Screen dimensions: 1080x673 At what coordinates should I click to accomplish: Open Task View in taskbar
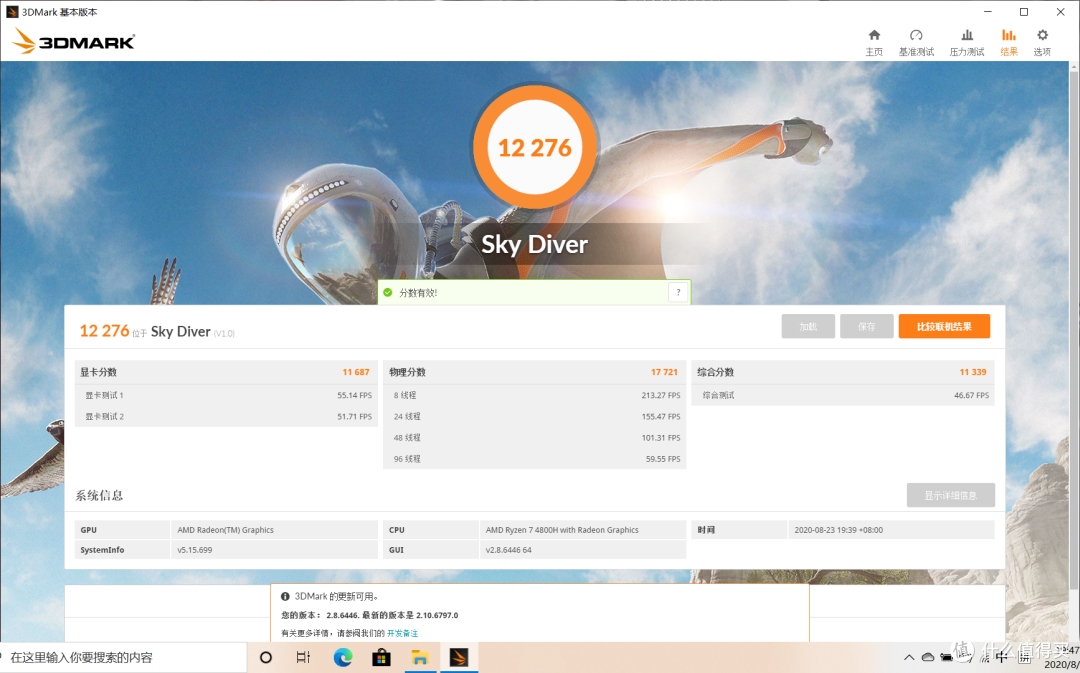tap(303, 657)
